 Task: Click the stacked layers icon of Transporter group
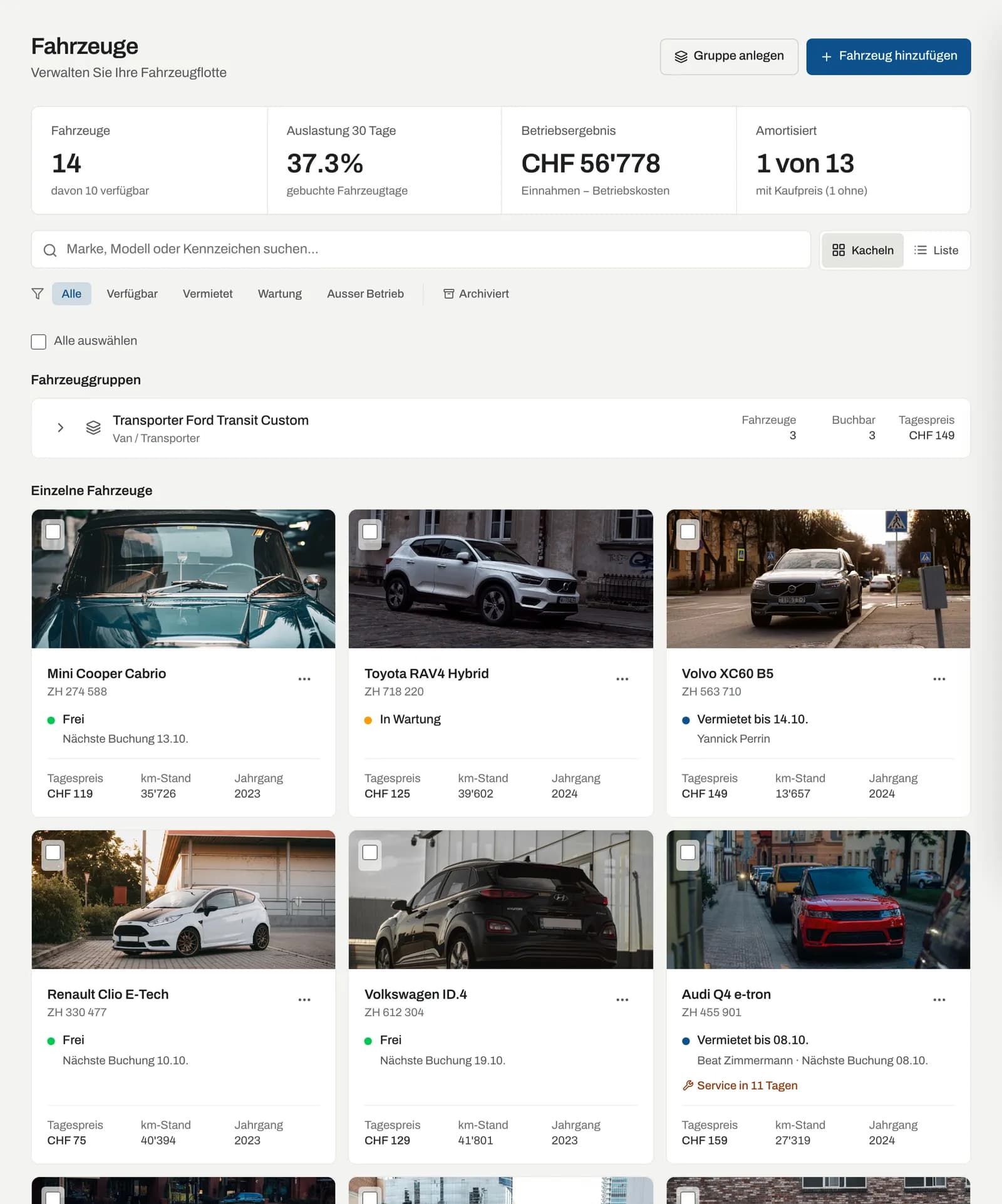[93, 428]
